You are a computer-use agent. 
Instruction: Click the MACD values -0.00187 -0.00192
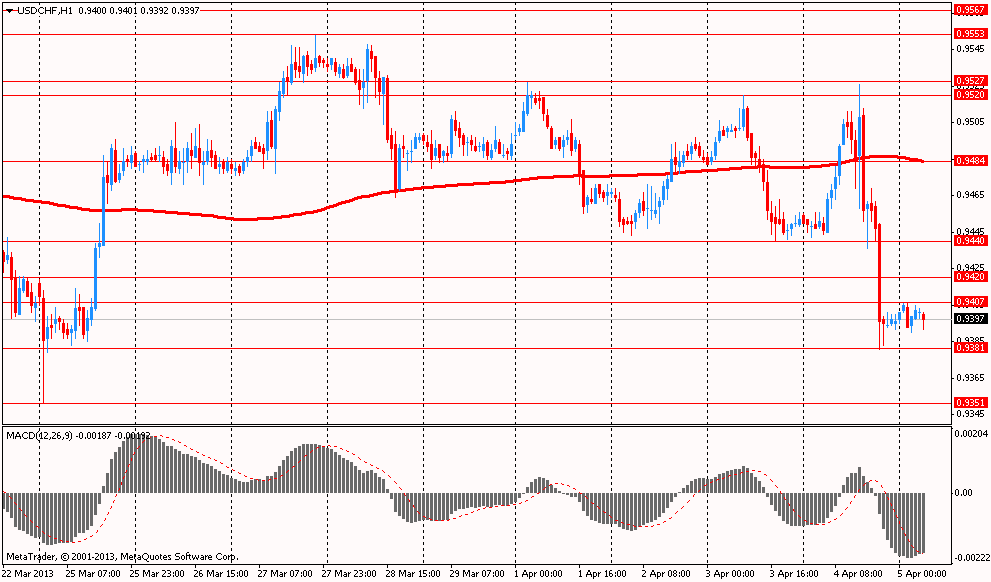tap(114, 435)
